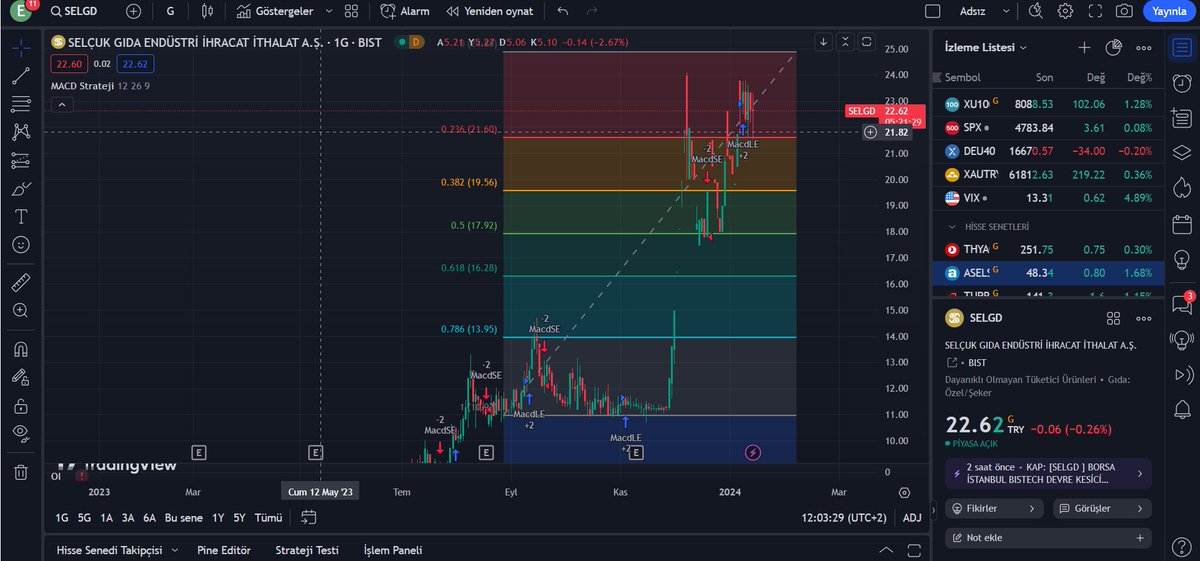The height and width of the screenshot is (561, 1200).
Task: Remove drawings with trash icon
Action: click(x=20, y=472)
